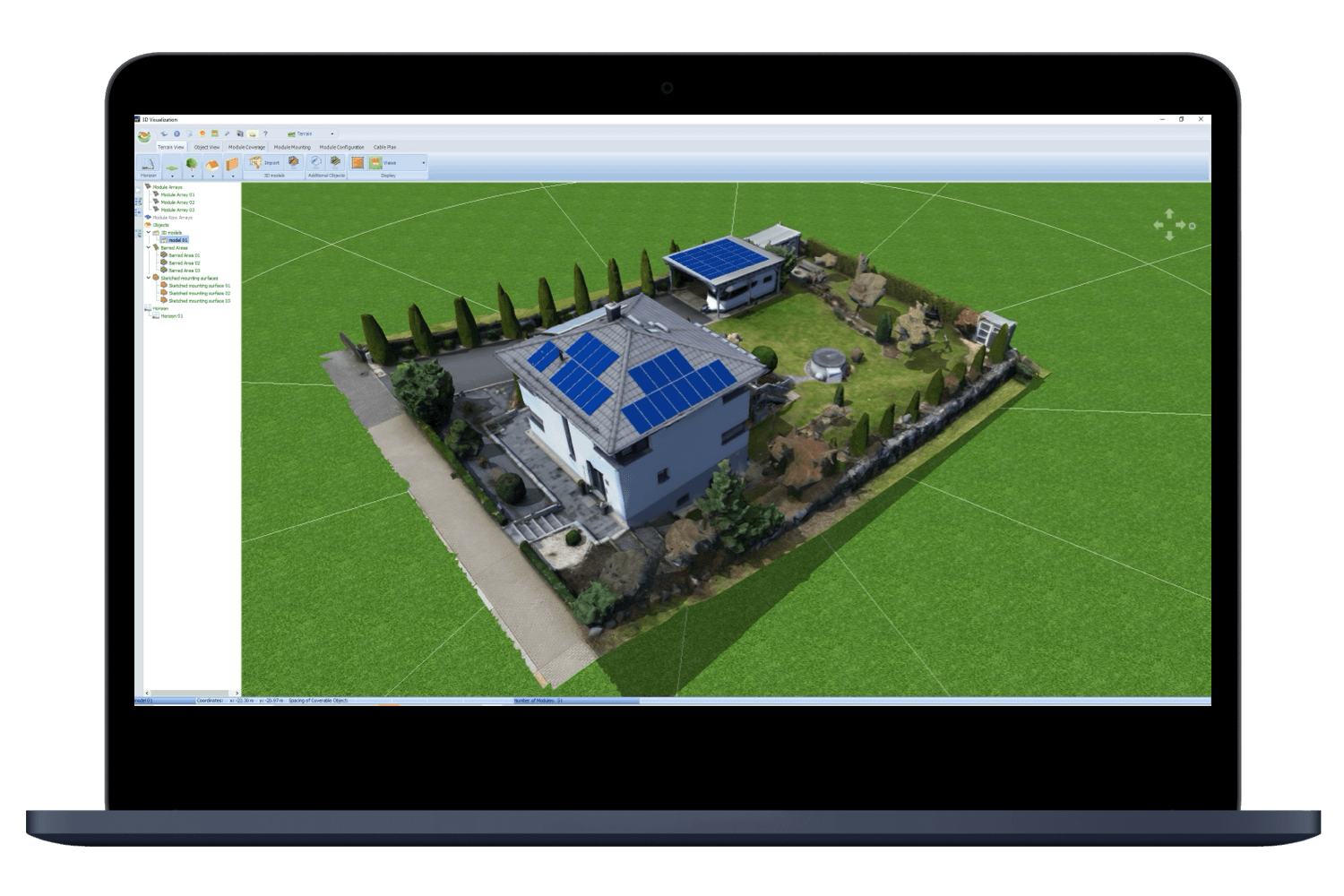Click the orange wall block icon
This screenshot has width=1344, height=896.
click(x=232, y=164)
